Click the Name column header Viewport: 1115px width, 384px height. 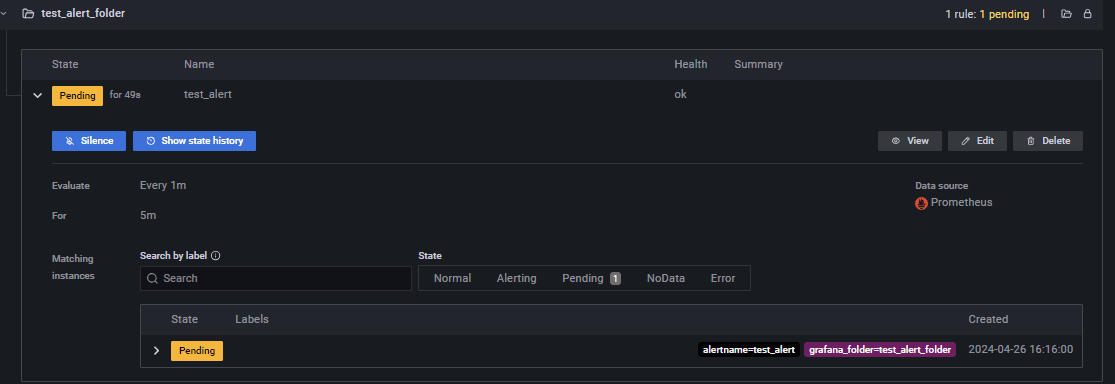click(x=199, y=64)
